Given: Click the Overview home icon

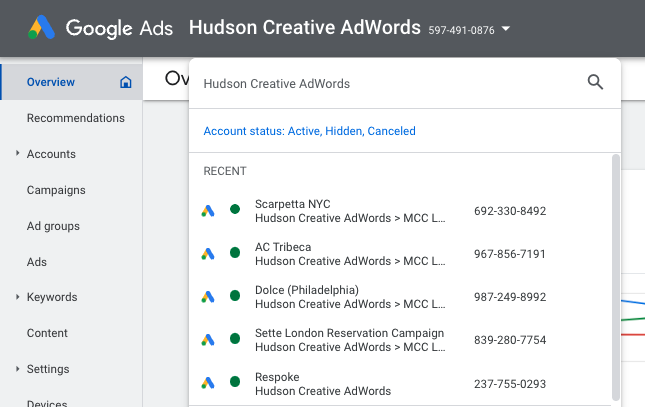Looking at the screenshot, I should [x=125, y=82].
